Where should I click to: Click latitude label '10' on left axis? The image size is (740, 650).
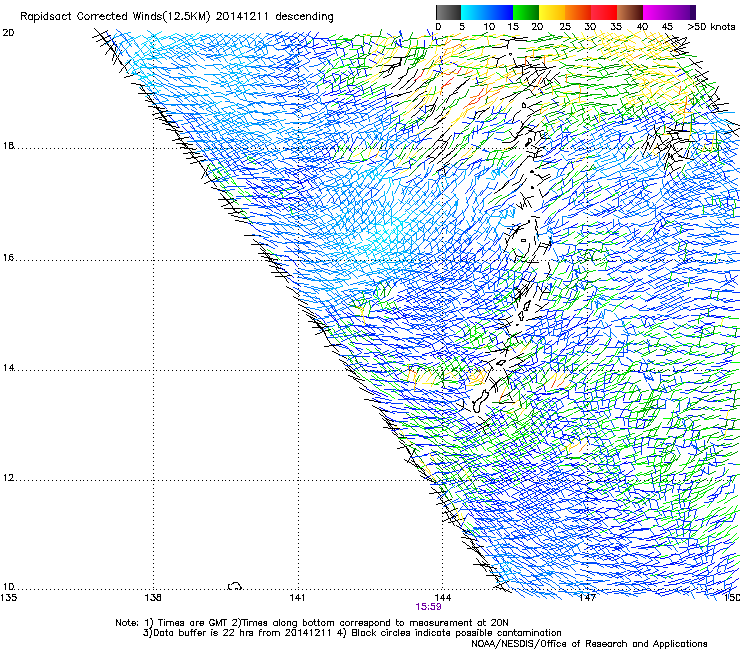click(8, 586)
